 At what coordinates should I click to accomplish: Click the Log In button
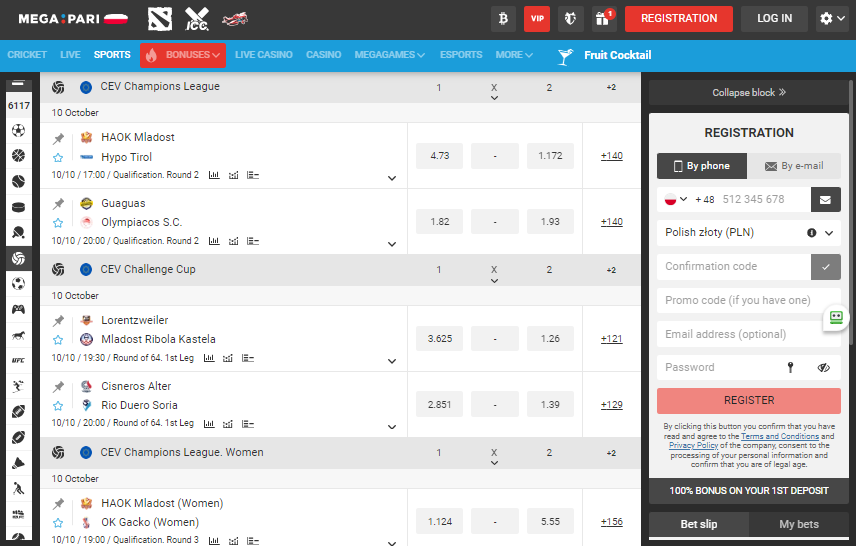(774, 19)
